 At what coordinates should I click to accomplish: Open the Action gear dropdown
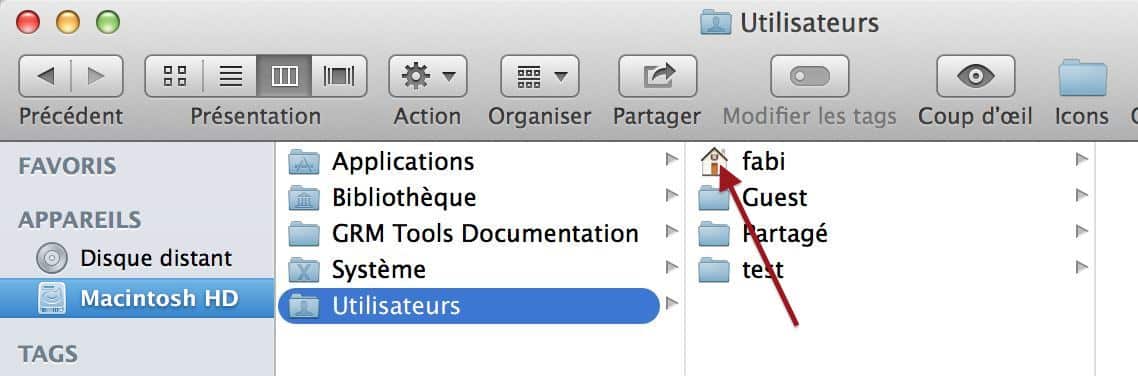click(427, 75)
